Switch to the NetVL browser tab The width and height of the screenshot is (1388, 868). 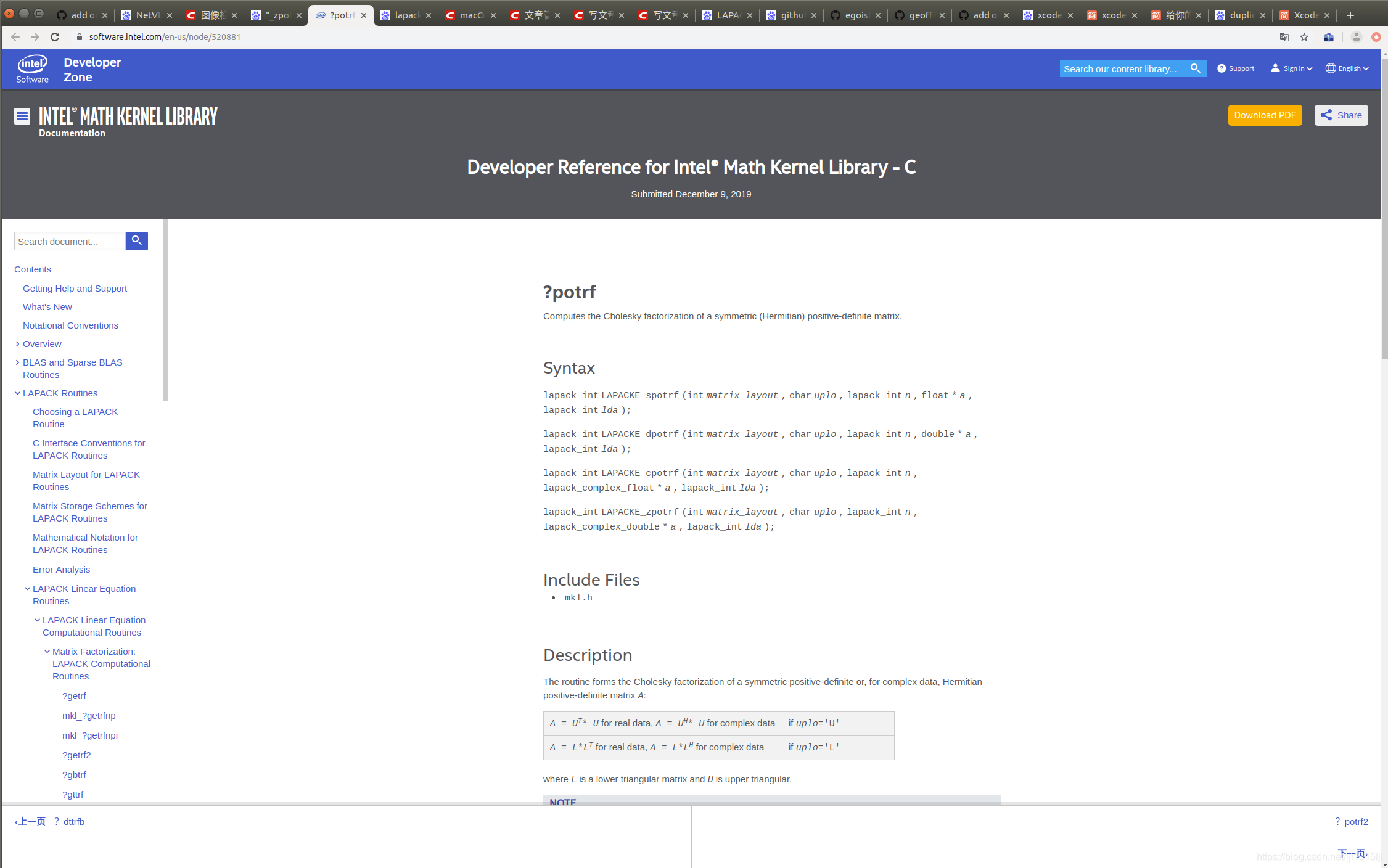click(147, 15)
